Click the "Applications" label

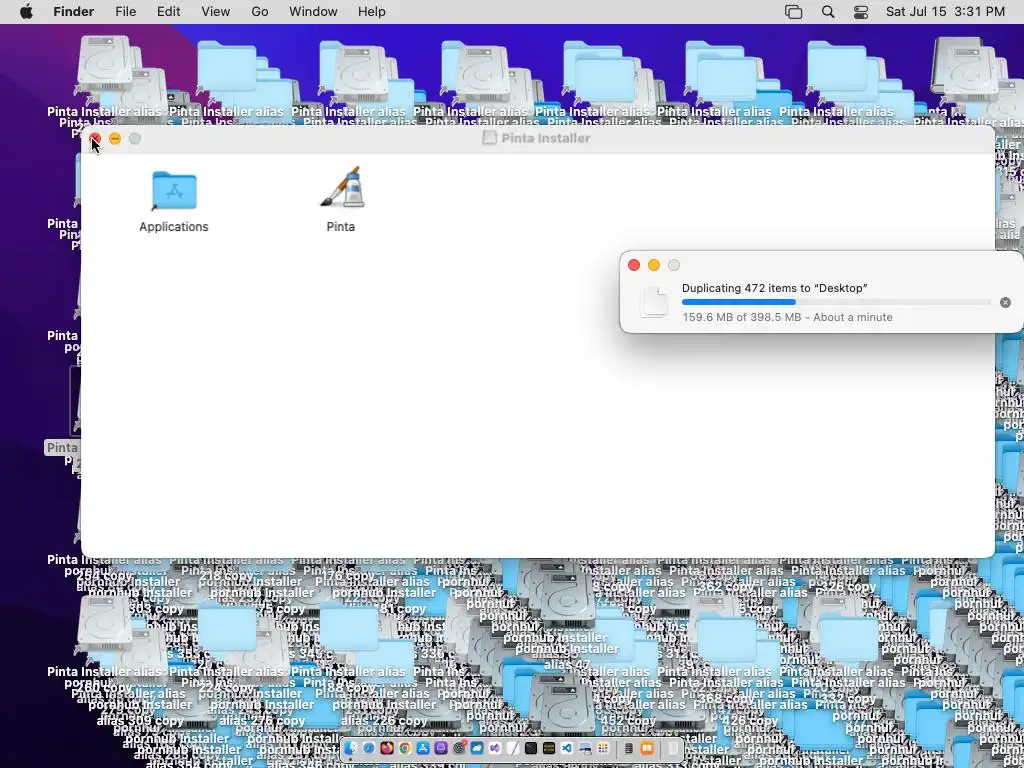point(174,227)
